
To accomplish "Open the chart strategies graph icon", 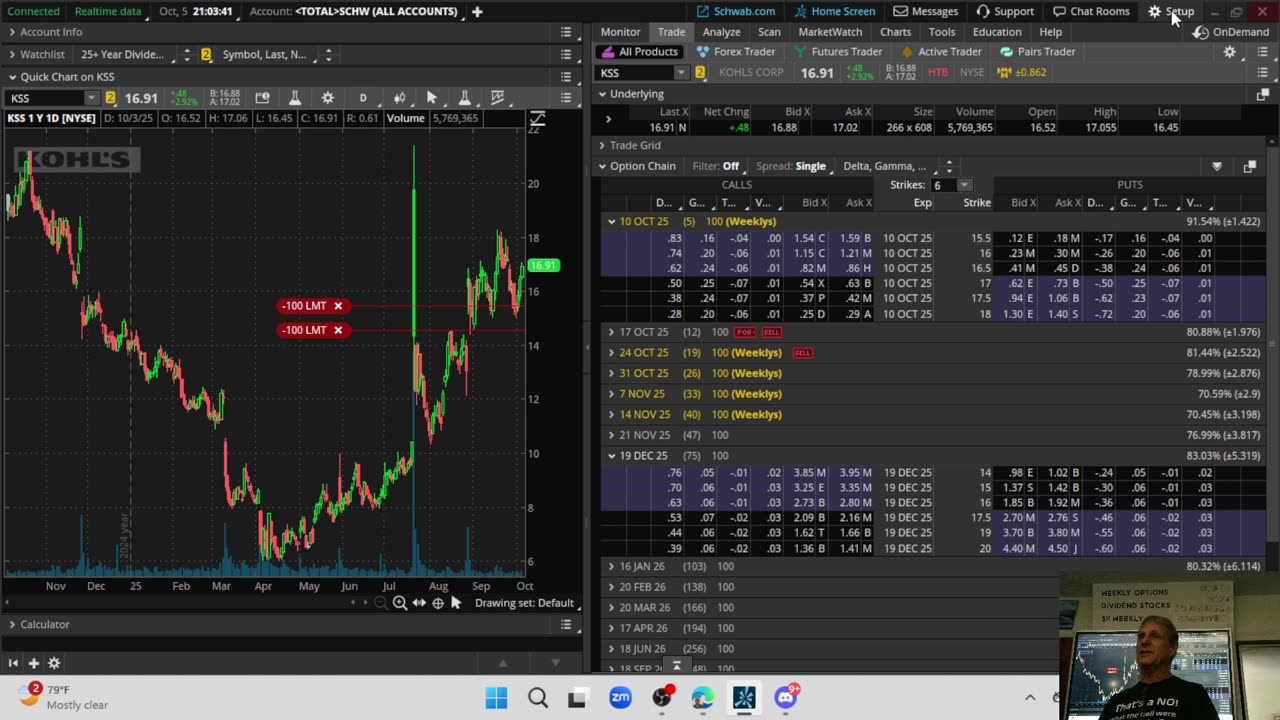I will click(497, 98).
